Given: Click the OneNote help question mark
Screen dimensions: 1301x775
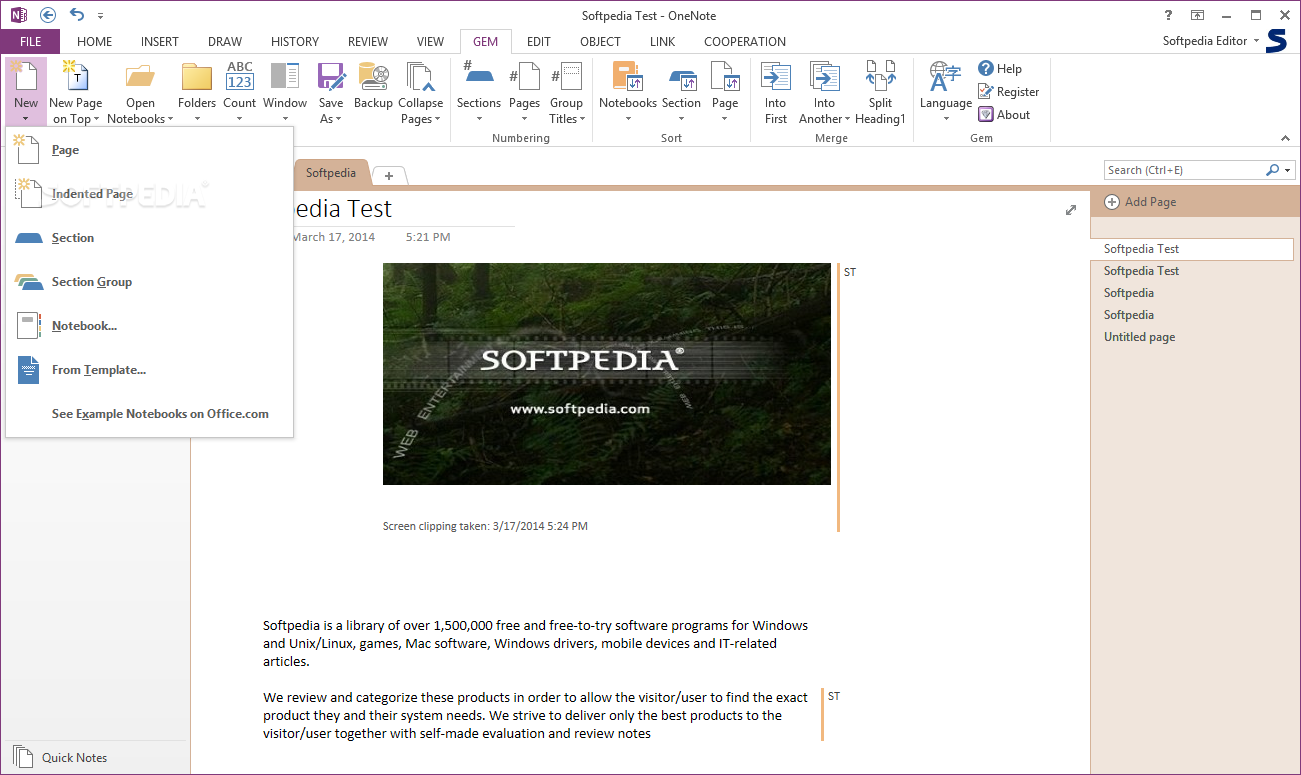Looking at the screenshot, I should (1168, 15).
